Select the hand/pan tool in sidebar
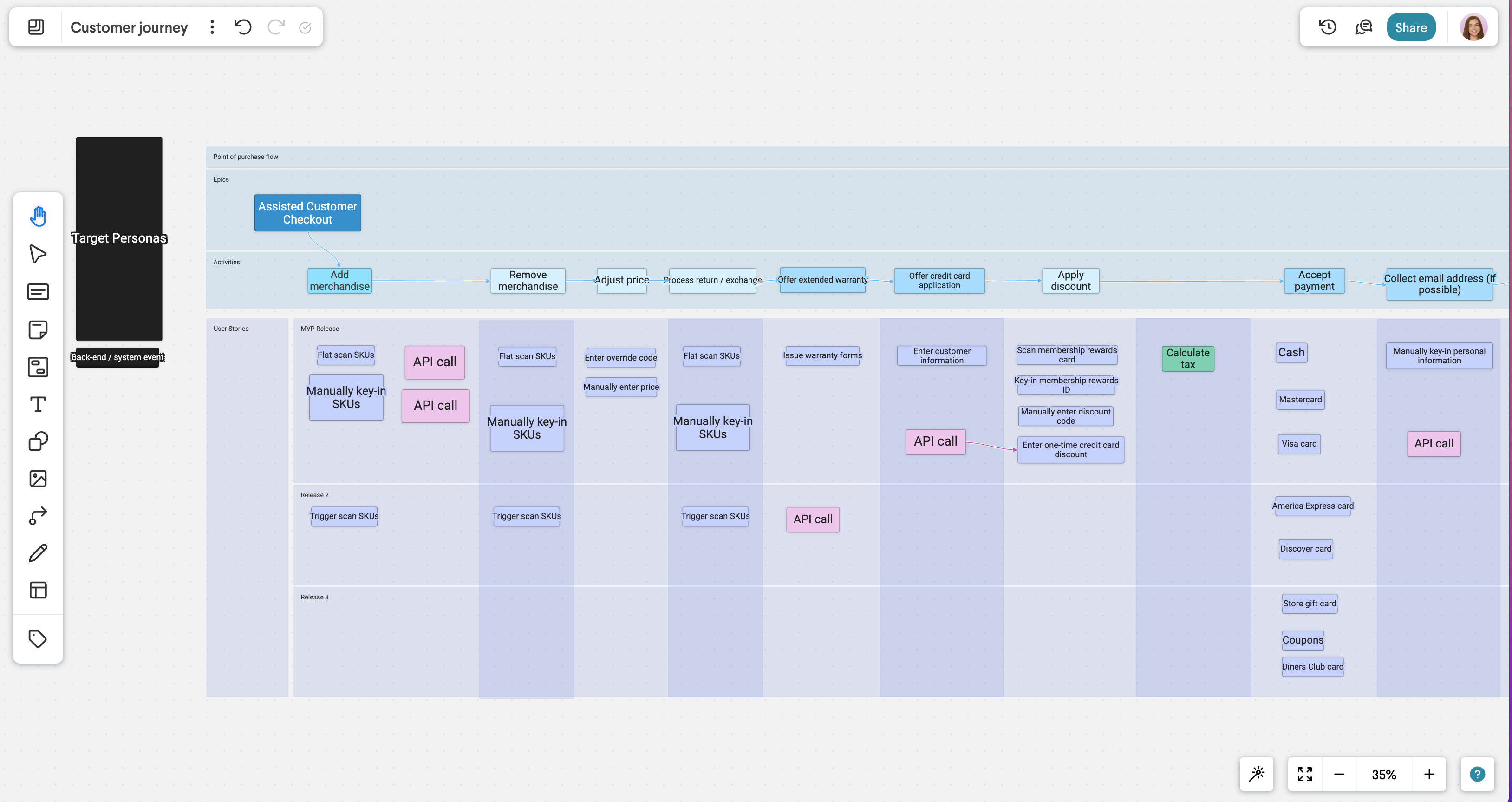Image resolution: width=1512 pixels, height=802 pixels. [x=38, y=216]
